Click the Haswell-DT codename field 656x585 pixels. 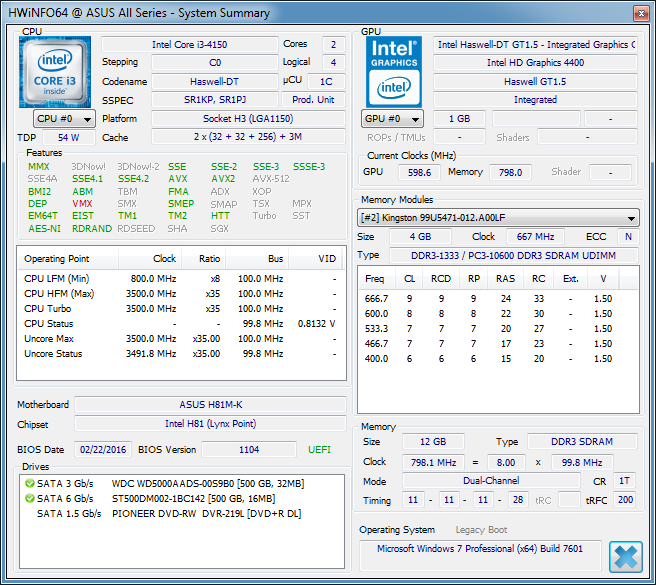(215, 82)
